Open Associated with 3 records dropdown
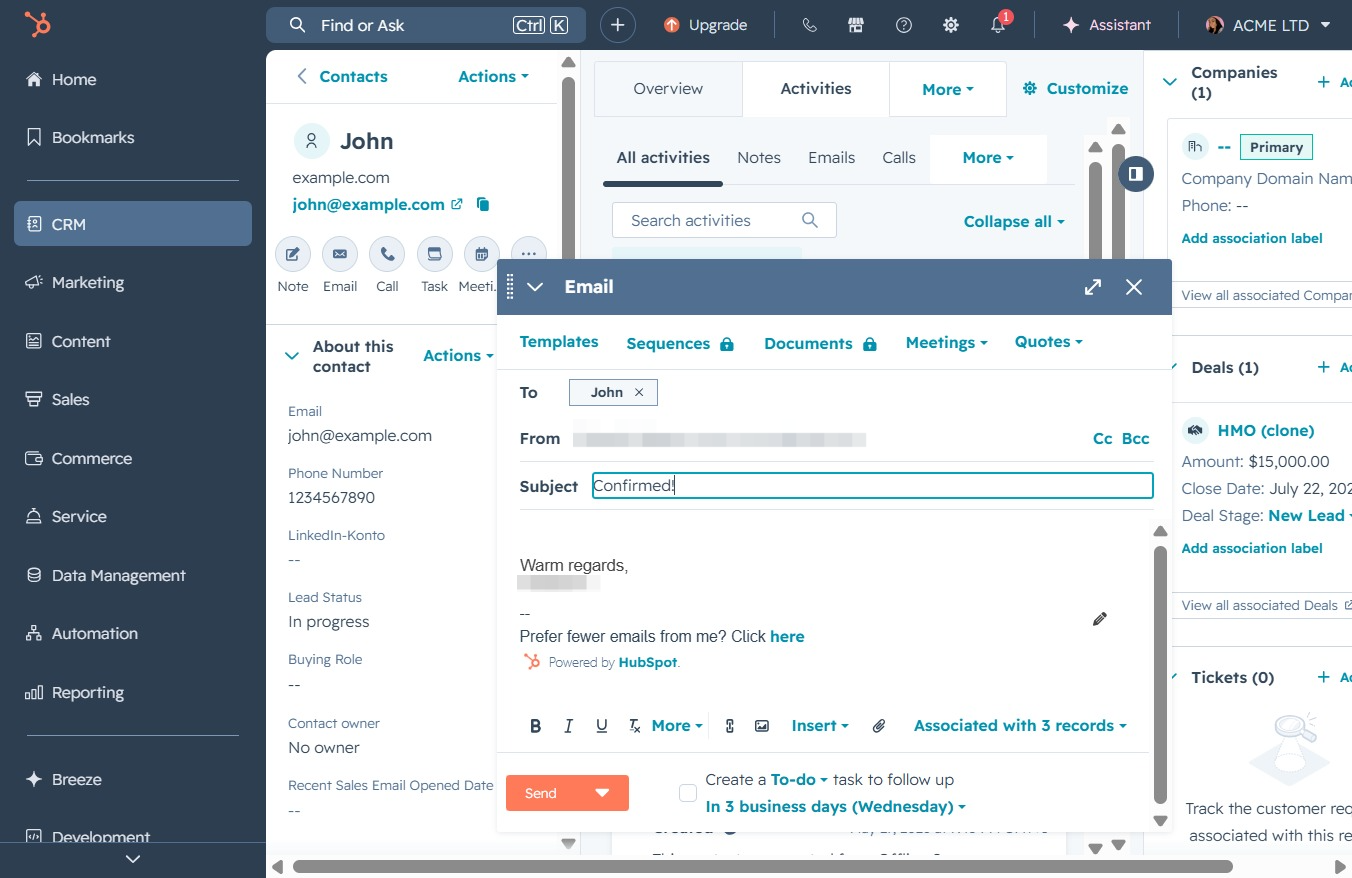 click(1020, 726)
